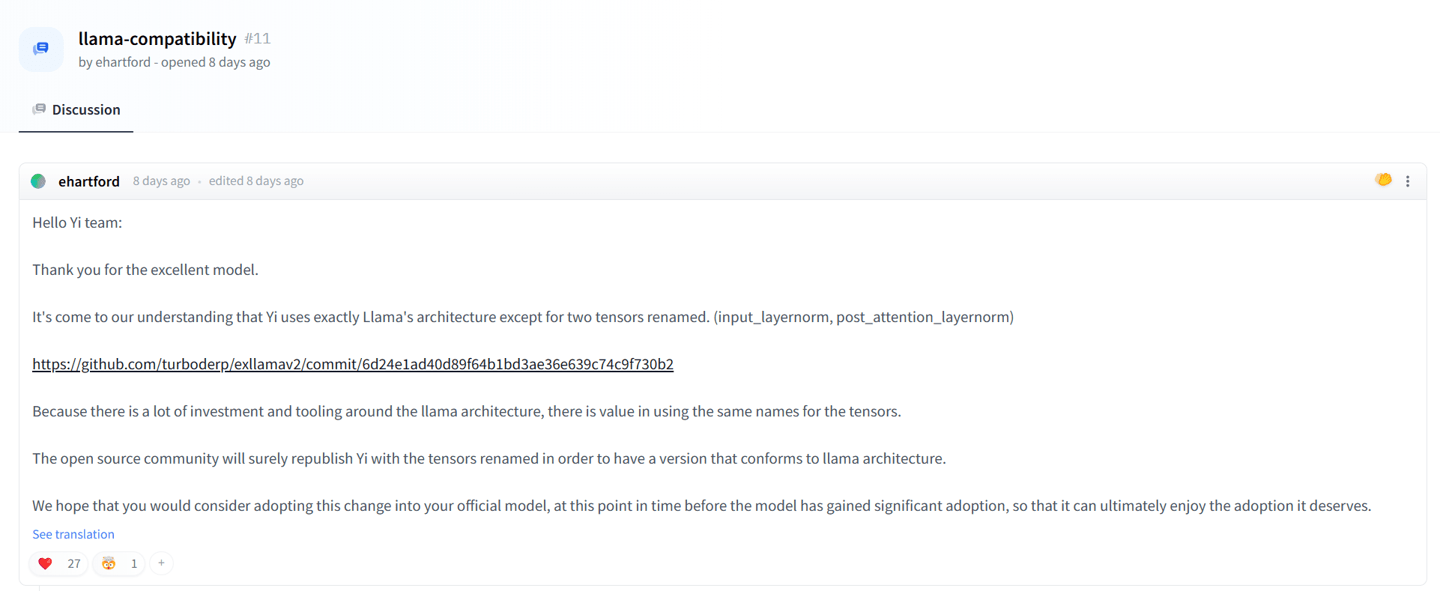1440x591 pixels.
Task: Open the three-dot comment options menu
Action: pyautogui.click(x=1408, y=181)
